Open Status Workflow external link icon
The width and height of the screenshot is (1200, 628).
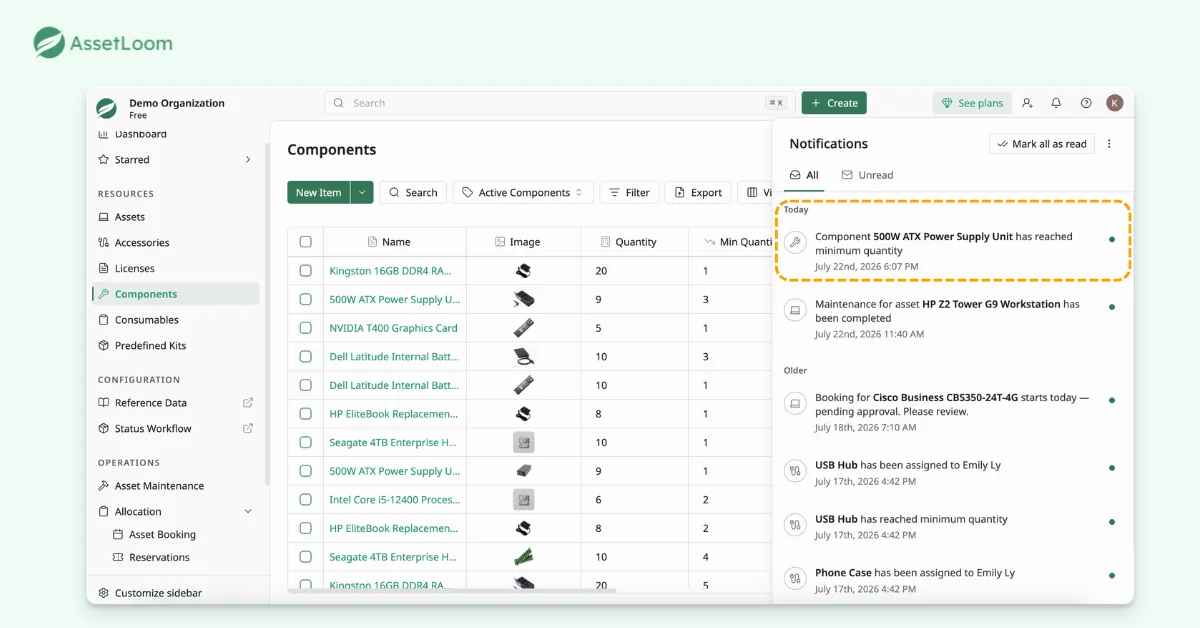[x=248, y=429]
